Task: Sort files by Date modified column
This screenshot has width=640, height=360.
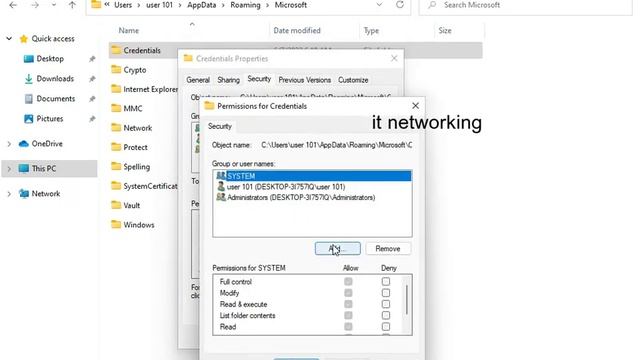Action: (x=297, y=31)
